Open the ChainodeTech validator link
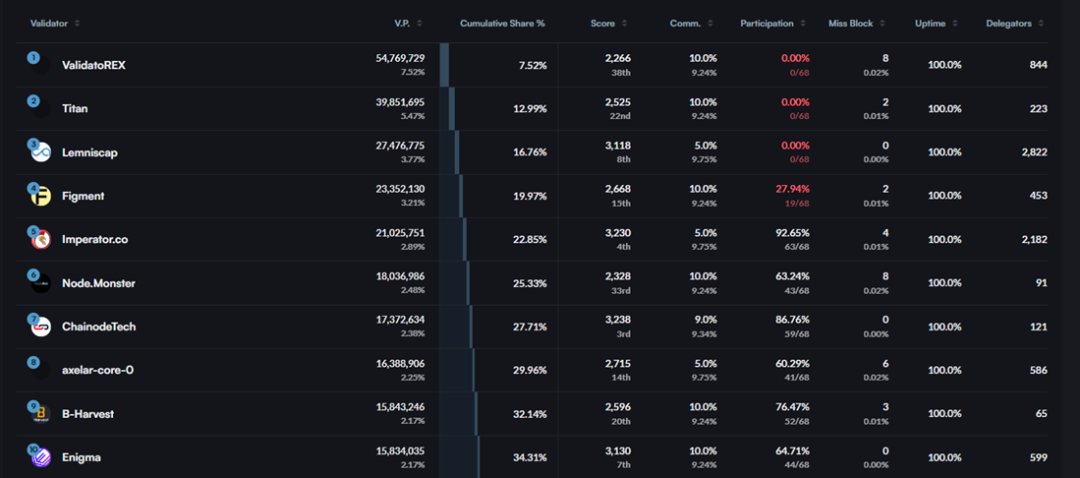 tap(98, 327)
